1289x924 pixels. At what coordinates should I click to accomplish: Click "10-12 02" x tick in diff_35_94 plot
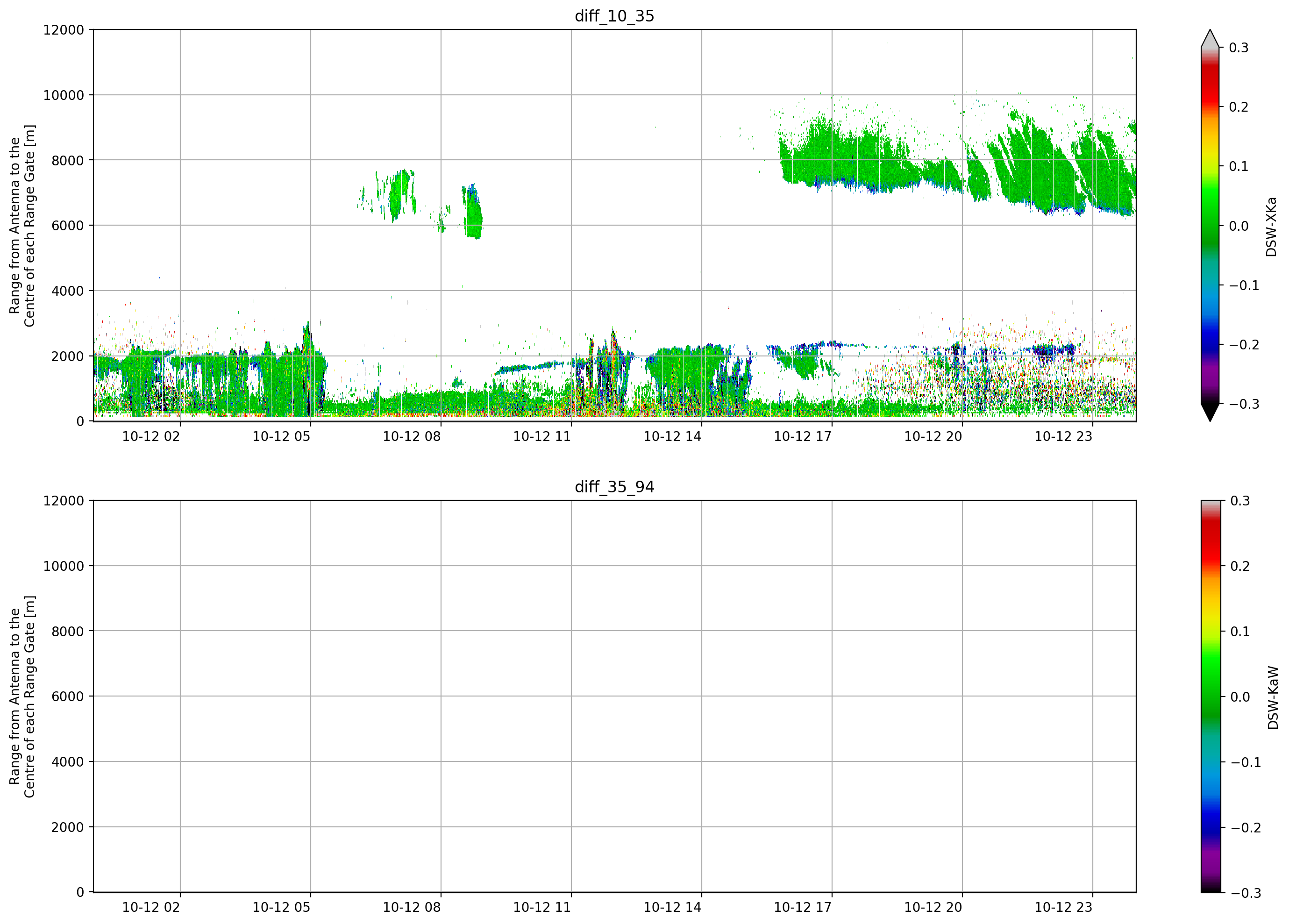point(151,908)
